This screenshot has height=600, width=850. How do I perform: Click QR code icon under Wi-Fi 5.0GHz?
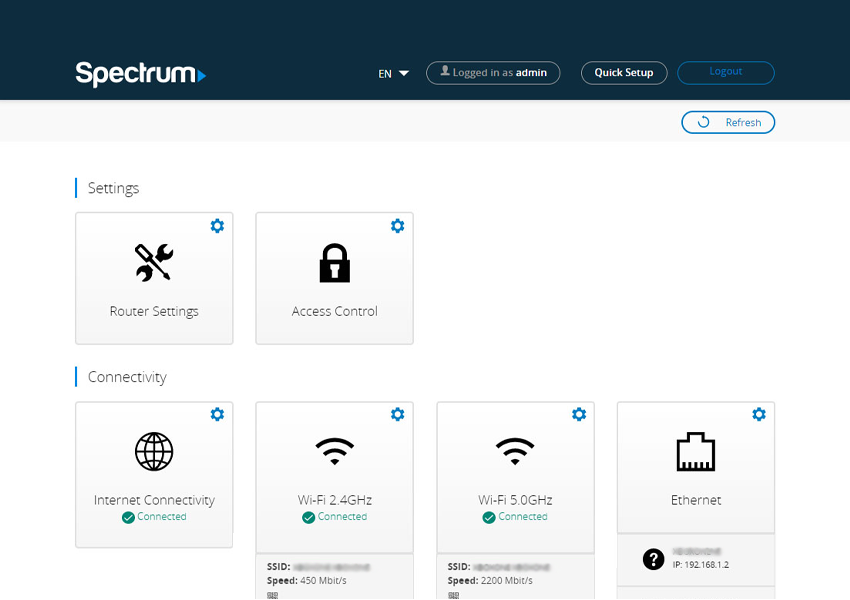(453, 595)
